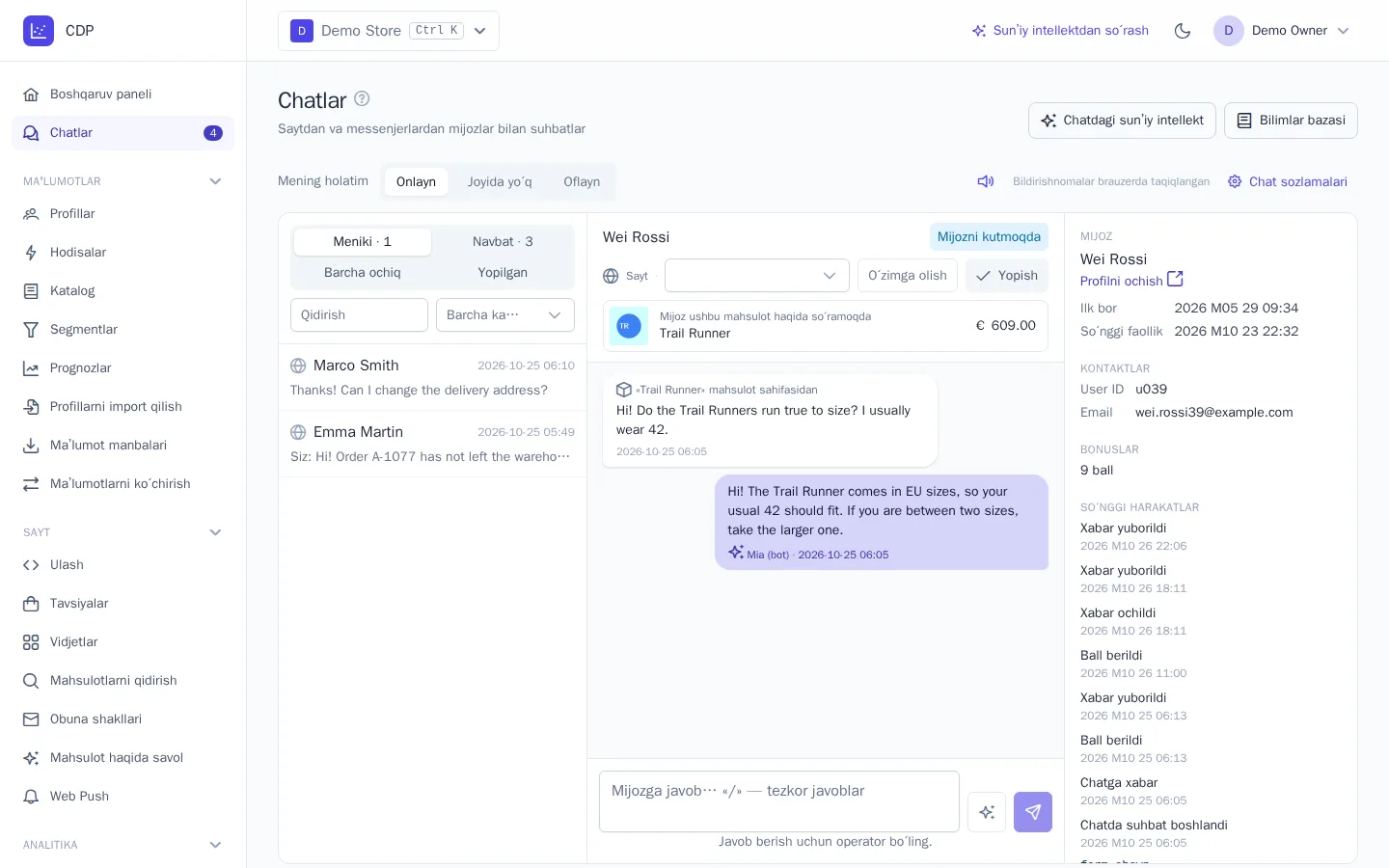Click the CDP logo icon
This screenshot has height=868, width=1389.
click(x=39, y=31)
